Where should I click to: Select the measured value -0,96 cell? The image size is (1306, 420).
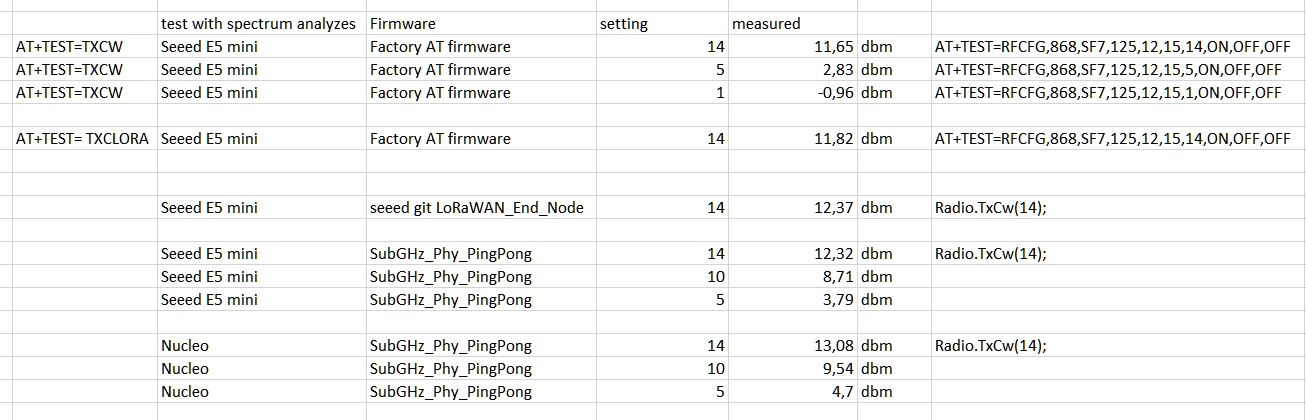tap(793, 93)
